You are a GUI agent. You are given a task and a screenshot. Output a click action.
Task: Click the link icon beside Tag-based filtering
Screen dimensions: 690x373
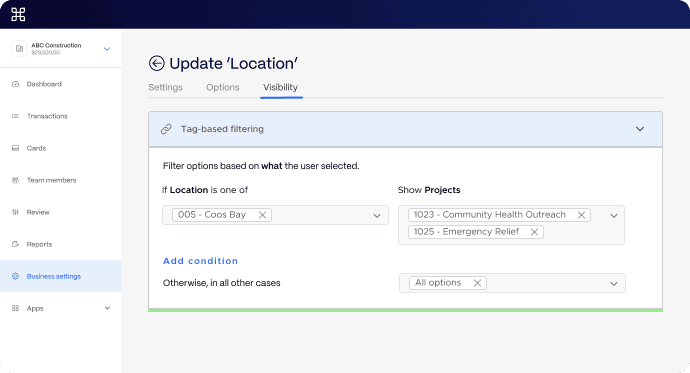click(x=166, y=129)
